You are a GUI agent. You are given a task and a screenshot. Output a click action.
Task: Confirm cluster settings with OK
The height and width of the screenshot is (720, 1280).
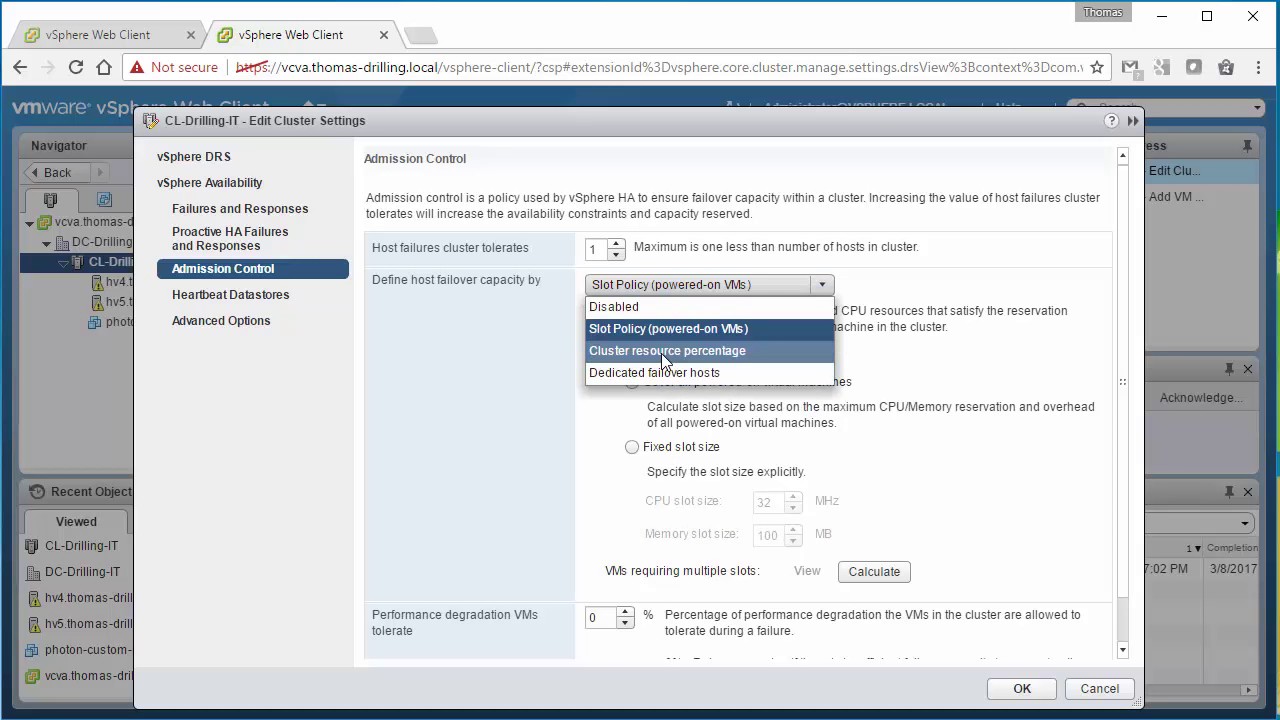(1022, 689)
